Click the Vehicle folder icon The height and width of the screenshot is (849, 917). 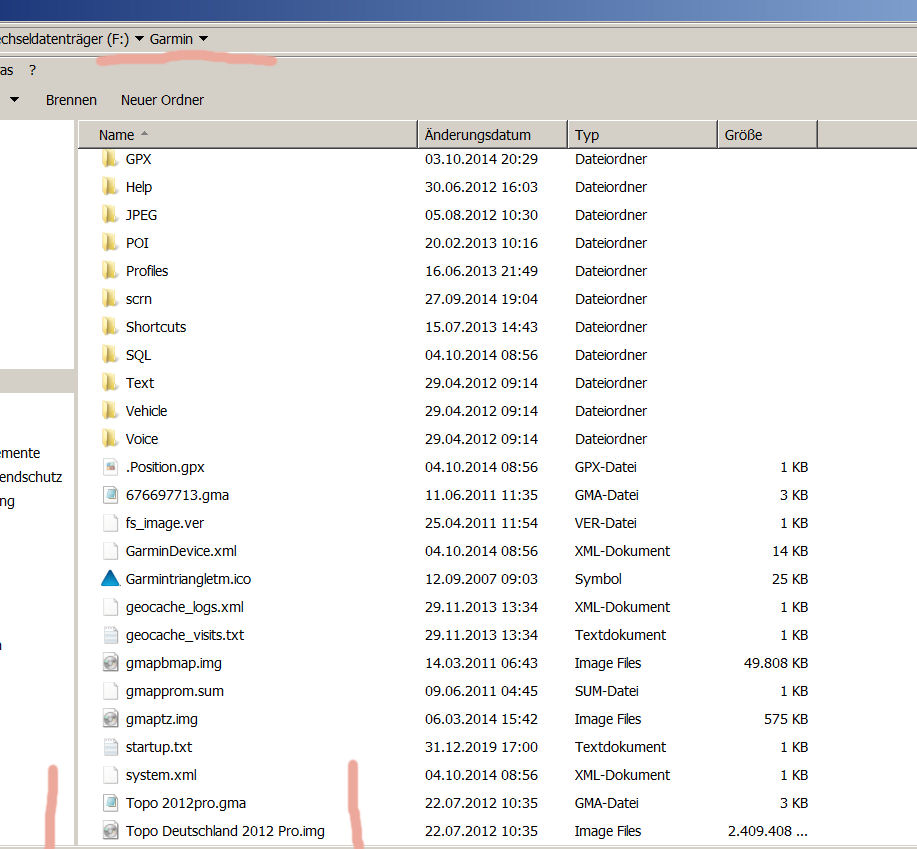[x=109, y=411]
